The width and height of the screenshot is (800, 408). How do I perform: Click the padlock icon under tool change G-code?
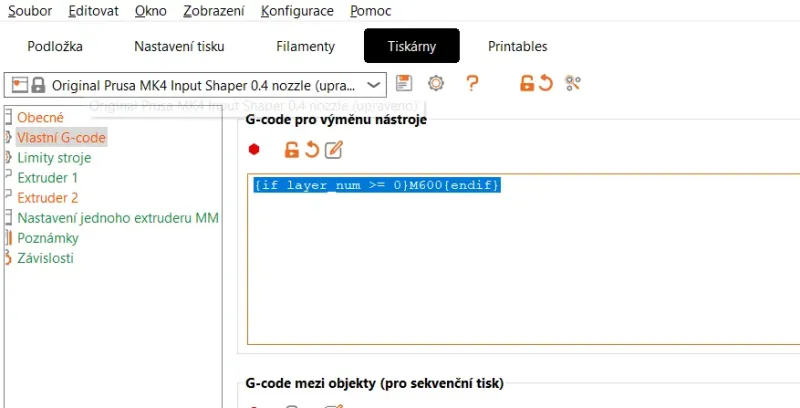[291, 150]
